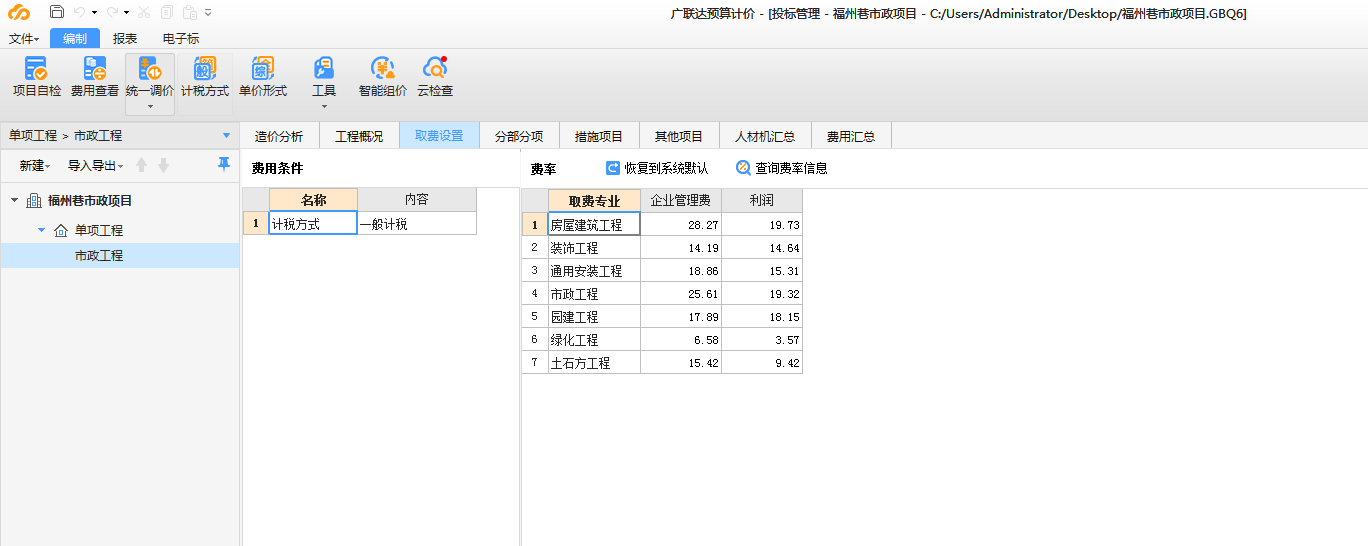Click the 工具 tools icon
Screen dimensions: 1368x546
(x=324, y=69)
